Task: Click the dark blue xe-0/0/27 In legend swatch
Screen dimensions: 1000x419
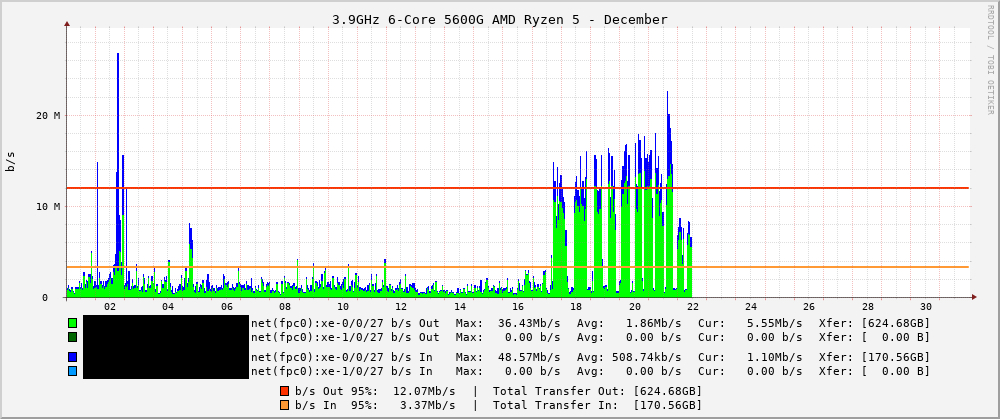Action: tap(72, 357)
